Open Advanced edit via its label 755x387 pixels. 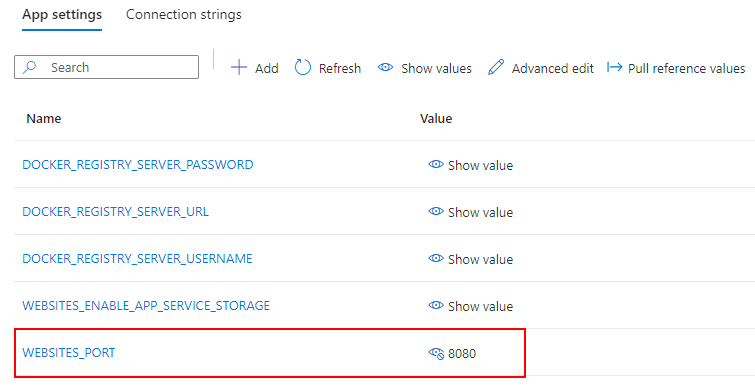(553, 68)
